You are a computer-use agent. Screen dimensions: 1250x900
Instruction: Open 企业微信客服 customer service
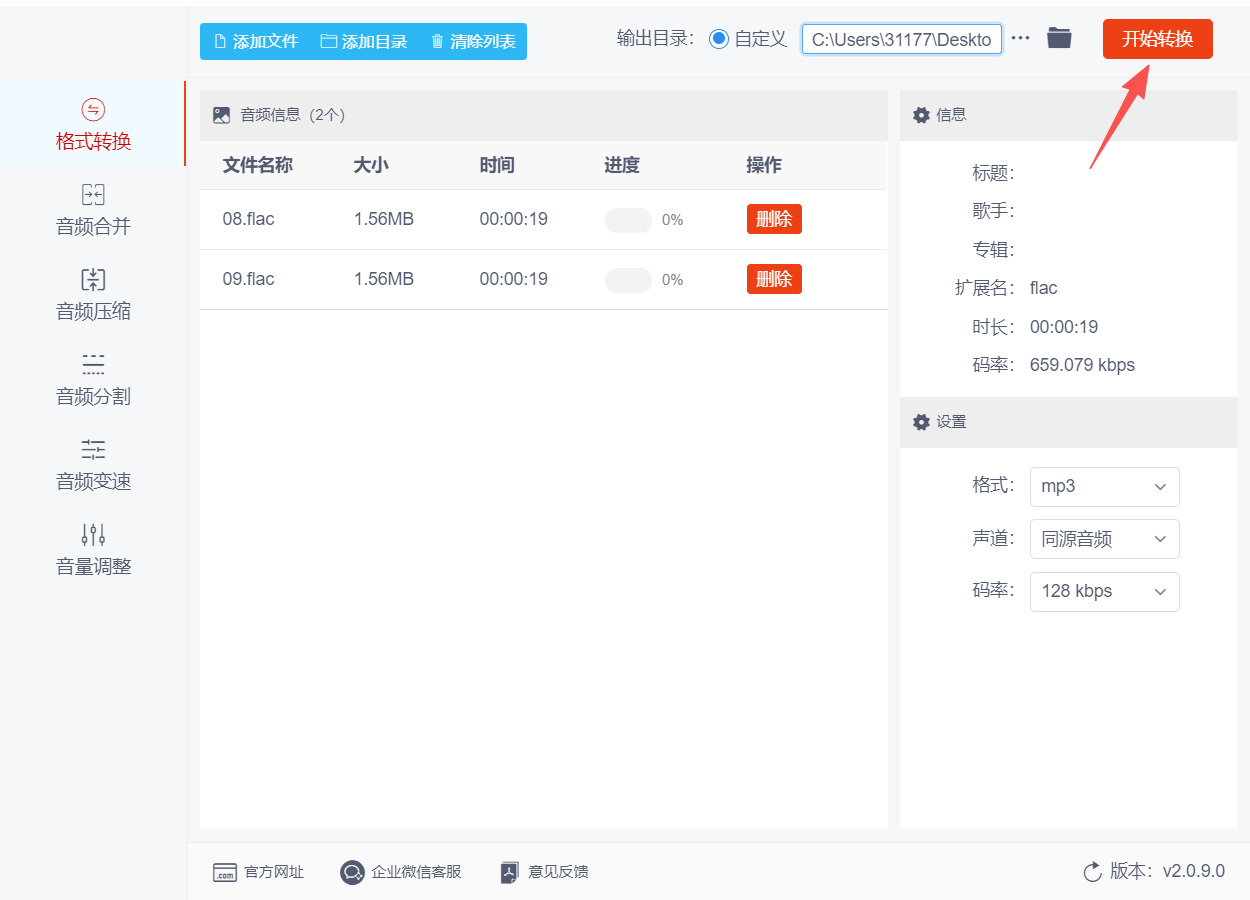point(401,872)
